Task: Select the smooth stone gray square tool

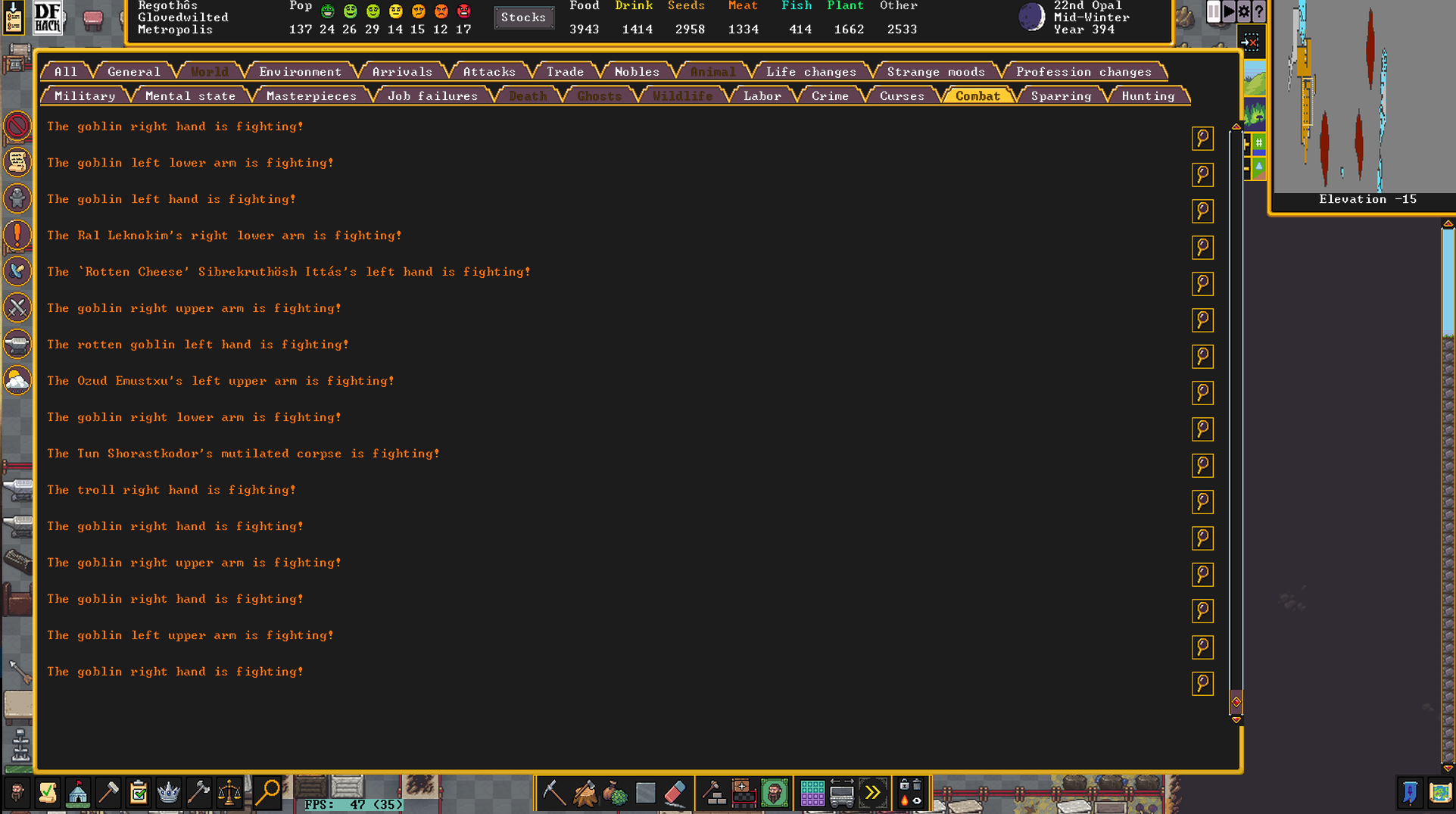Action: point(645,793)
